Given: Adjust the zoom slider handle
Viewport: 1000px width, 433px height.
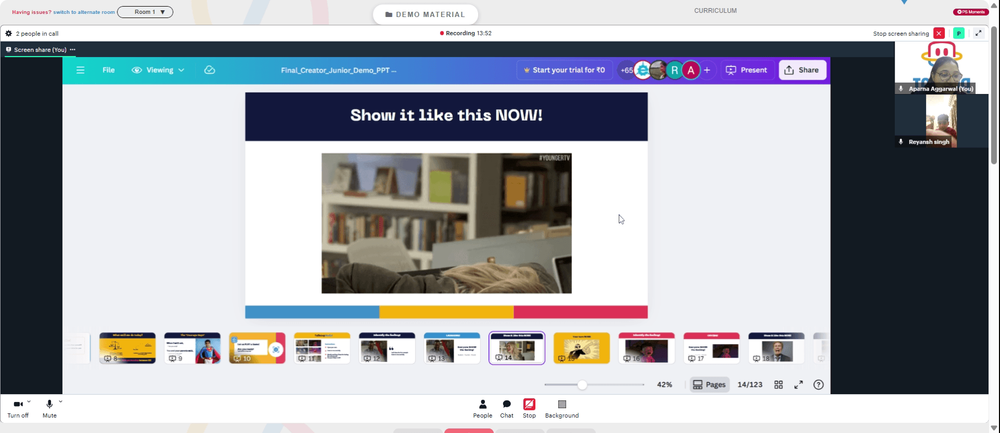Looking at the screenshot, I should point(582,385).
